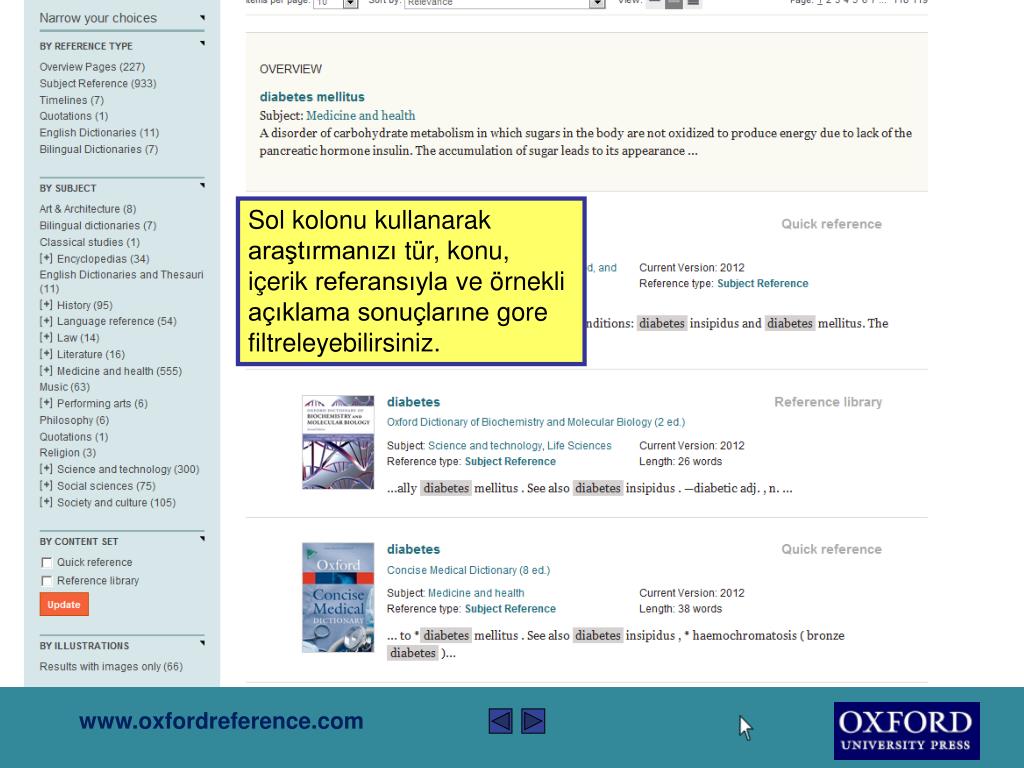Image resolution: width=1024 pixels, height=768 pixels.
Task: Select Performing arts (6) subject link
Action: point(103,404)
